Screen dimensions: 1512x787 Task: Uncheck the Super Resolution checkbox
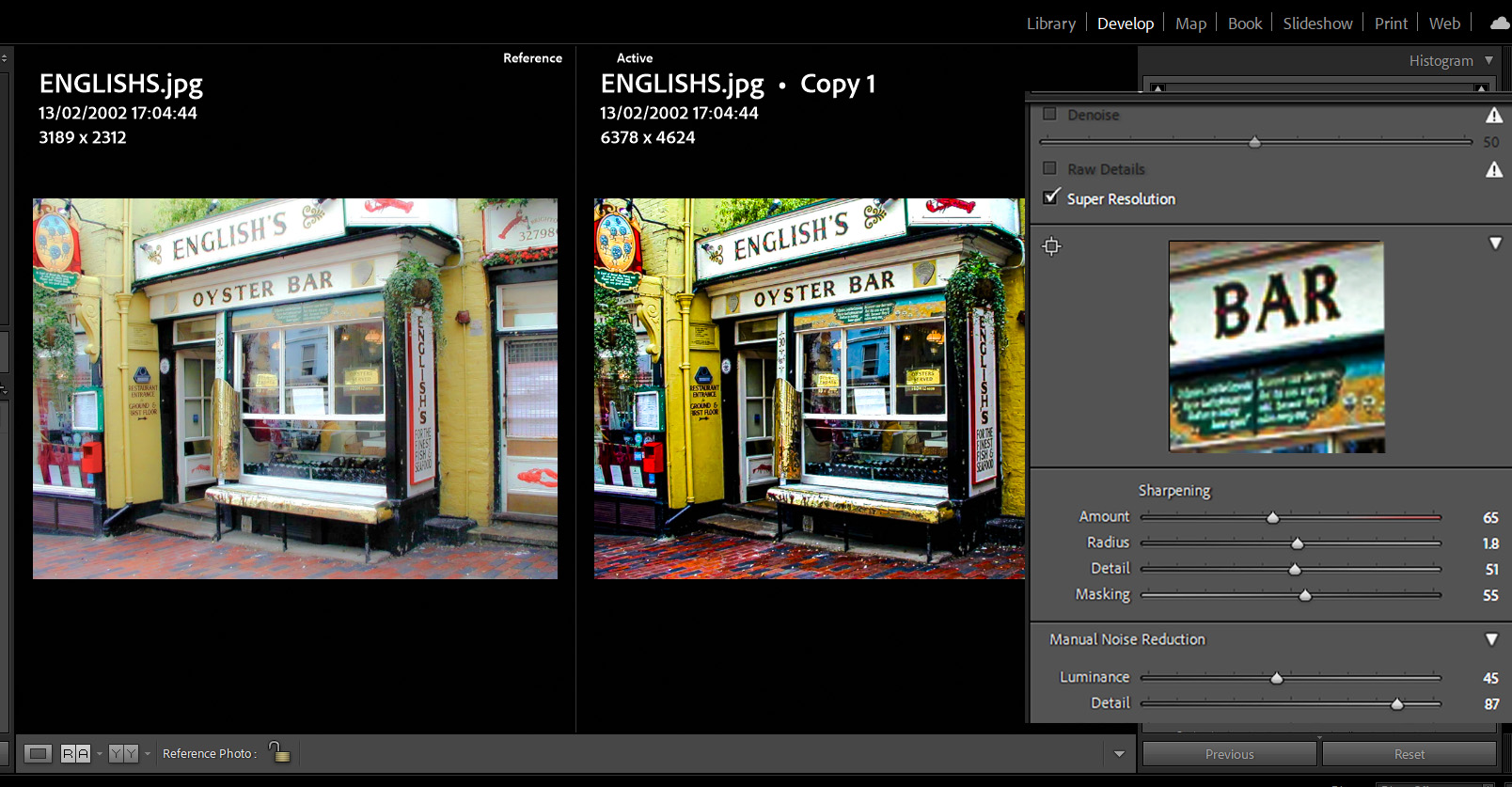[x=1051, y=197]
